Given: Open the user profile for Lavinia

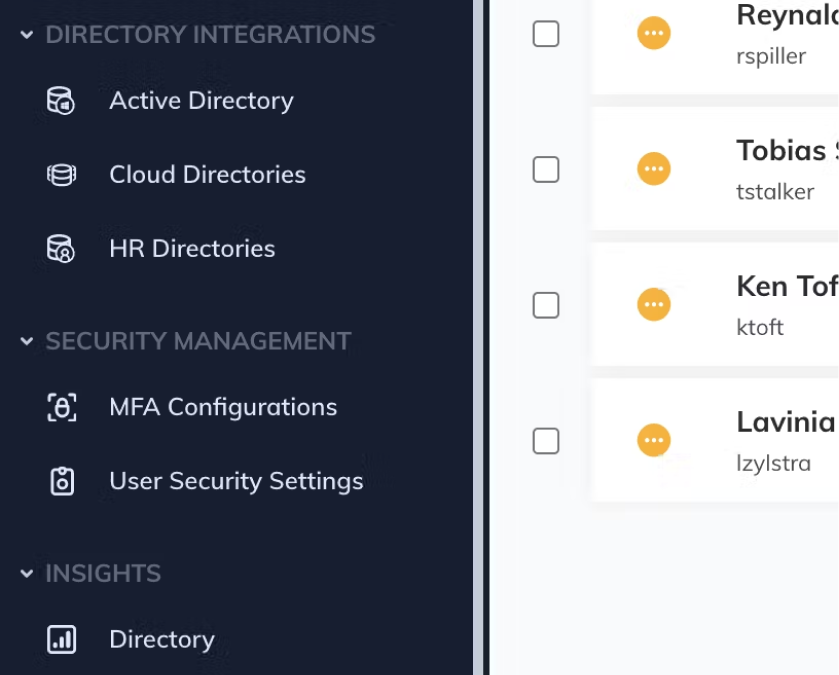Looking at the screenshot, I should point(785,422).
